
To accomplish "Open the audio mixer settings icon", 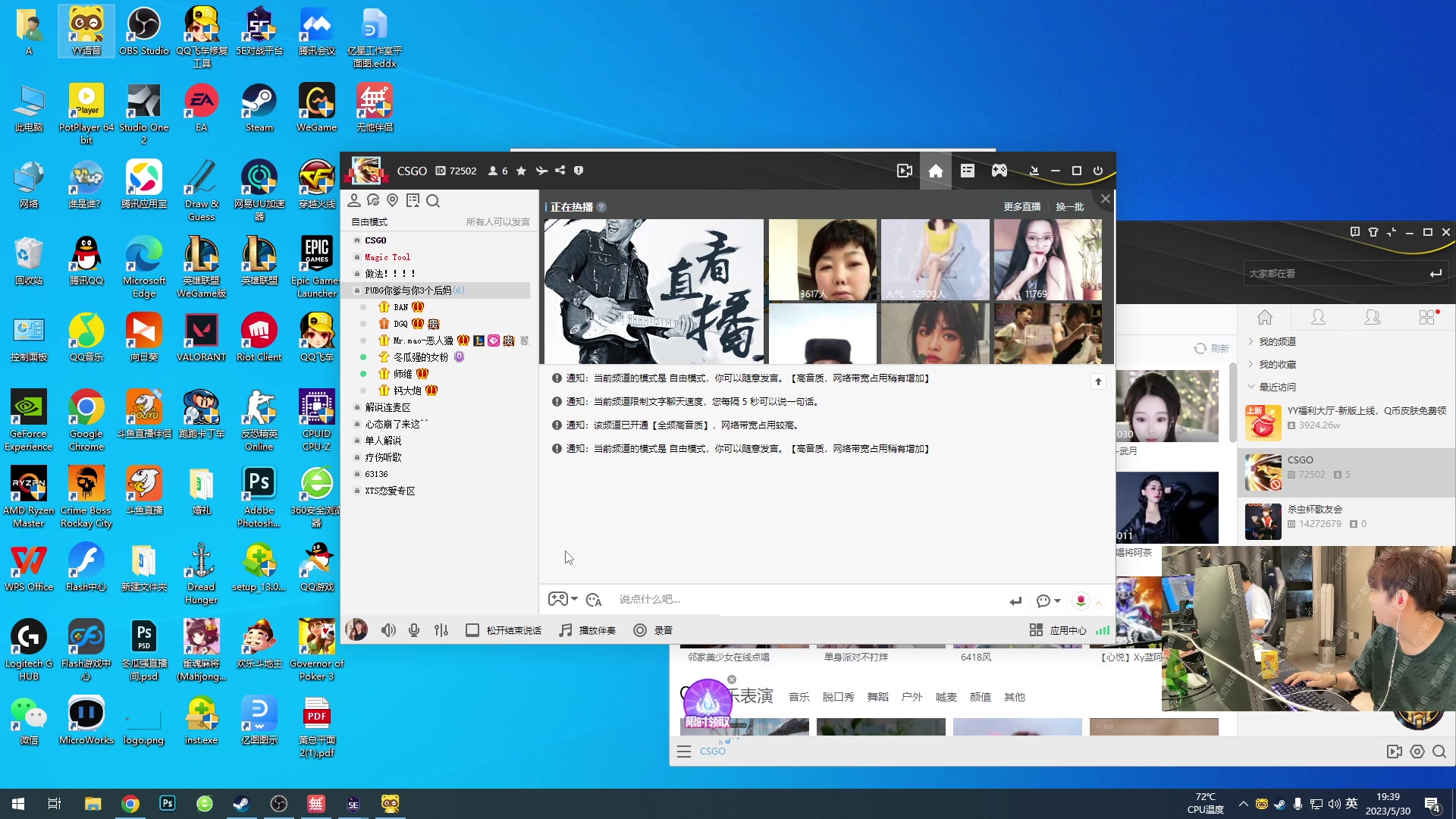I will [441, 630].
